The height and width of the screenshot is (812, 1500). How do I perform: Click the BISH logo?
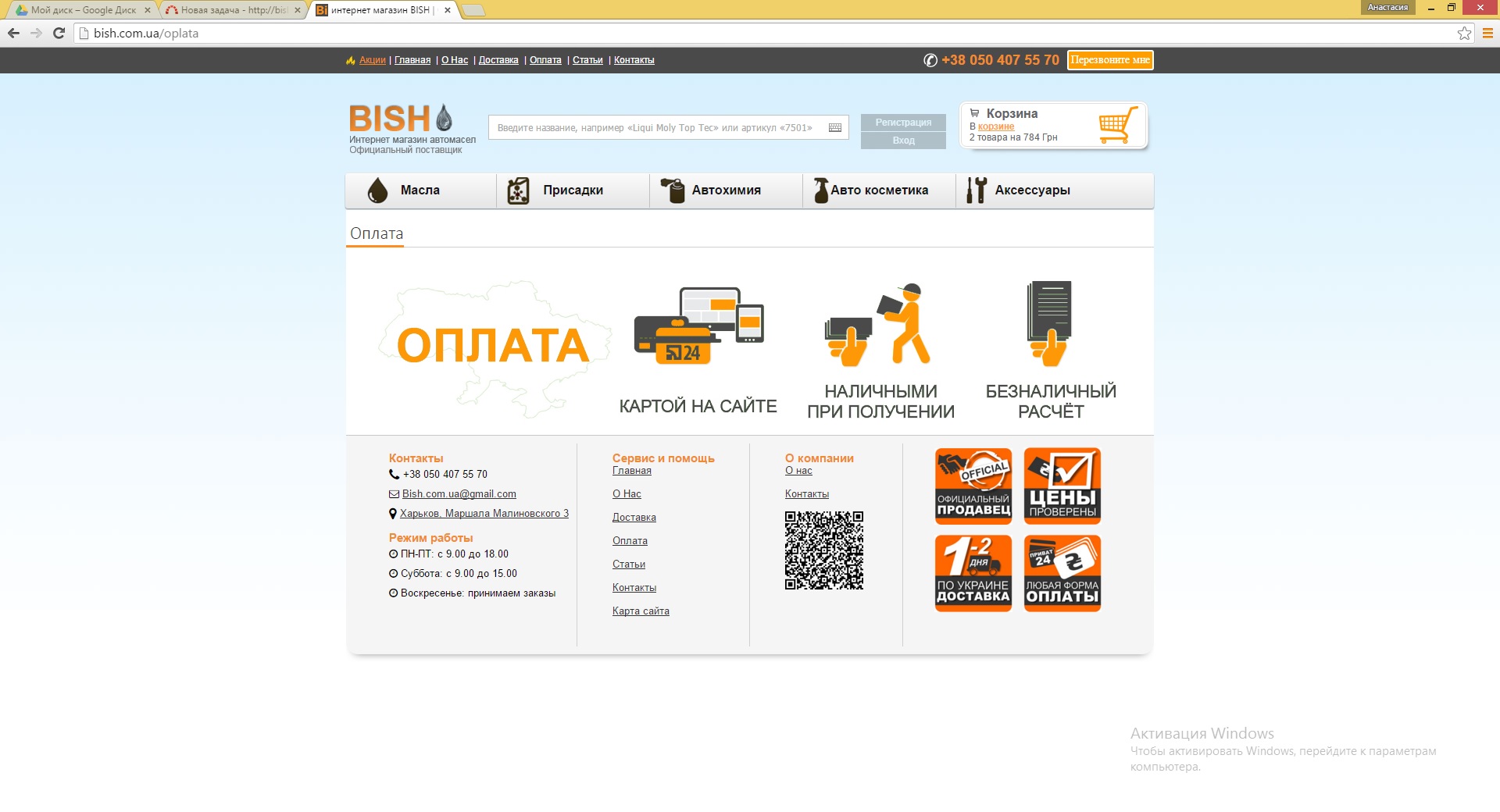(x=400, y=119)
